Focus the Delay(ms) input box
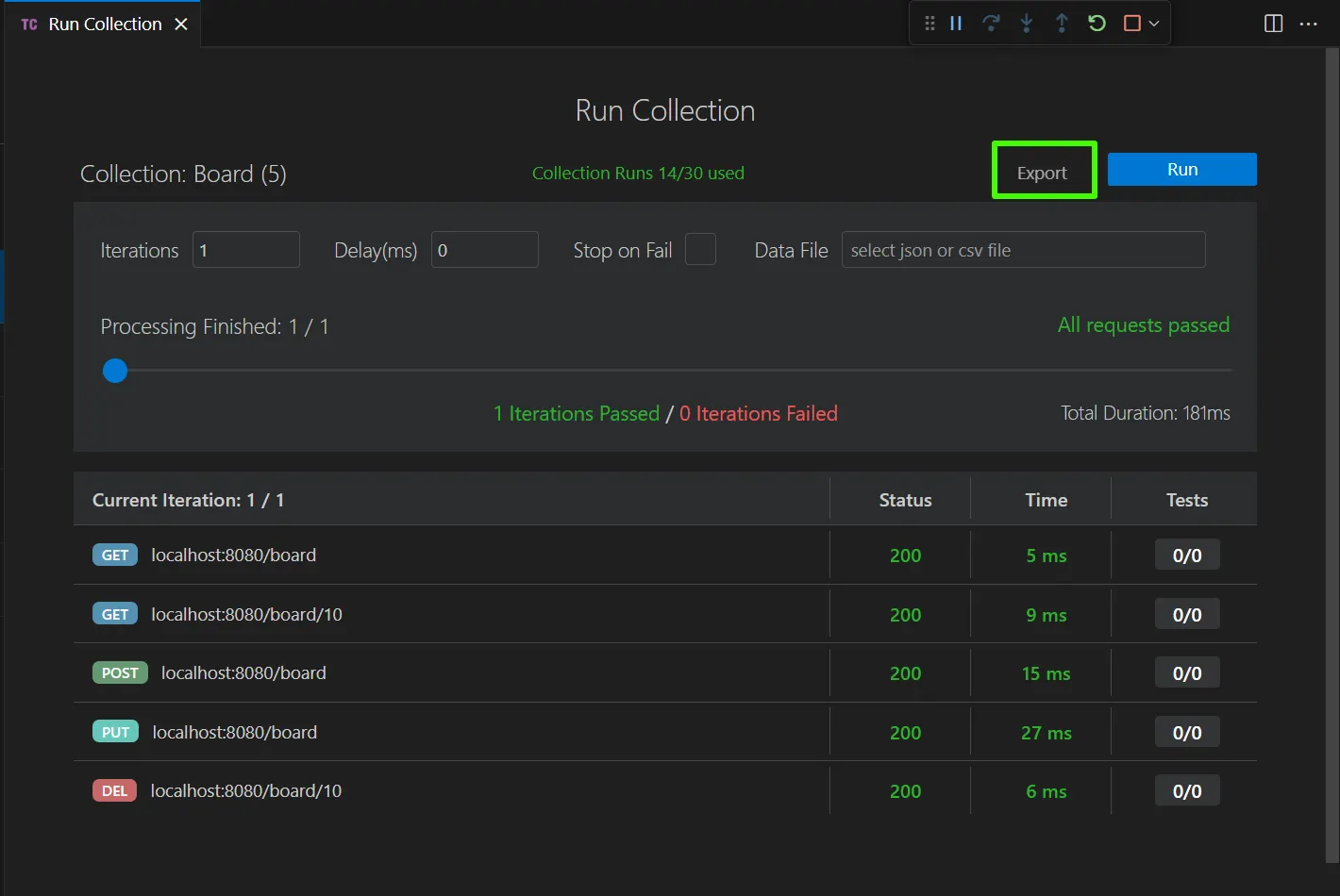 [485, 250]
